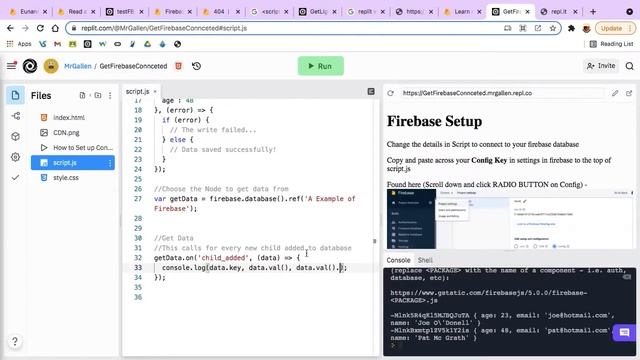Open search with the magnifier icon
This screenshot has width=640, height=360.
pos(629,66)
